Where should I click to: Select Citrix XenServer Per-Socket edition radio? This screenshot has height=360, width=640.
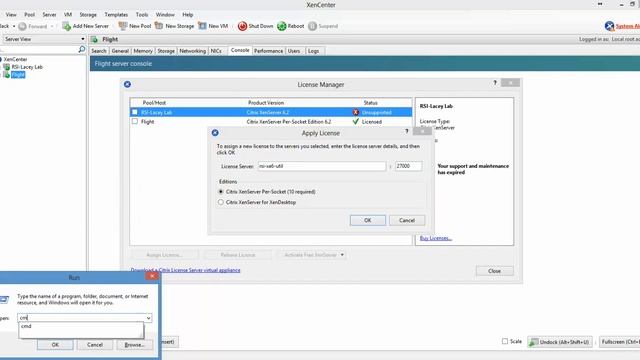[221, 191]
